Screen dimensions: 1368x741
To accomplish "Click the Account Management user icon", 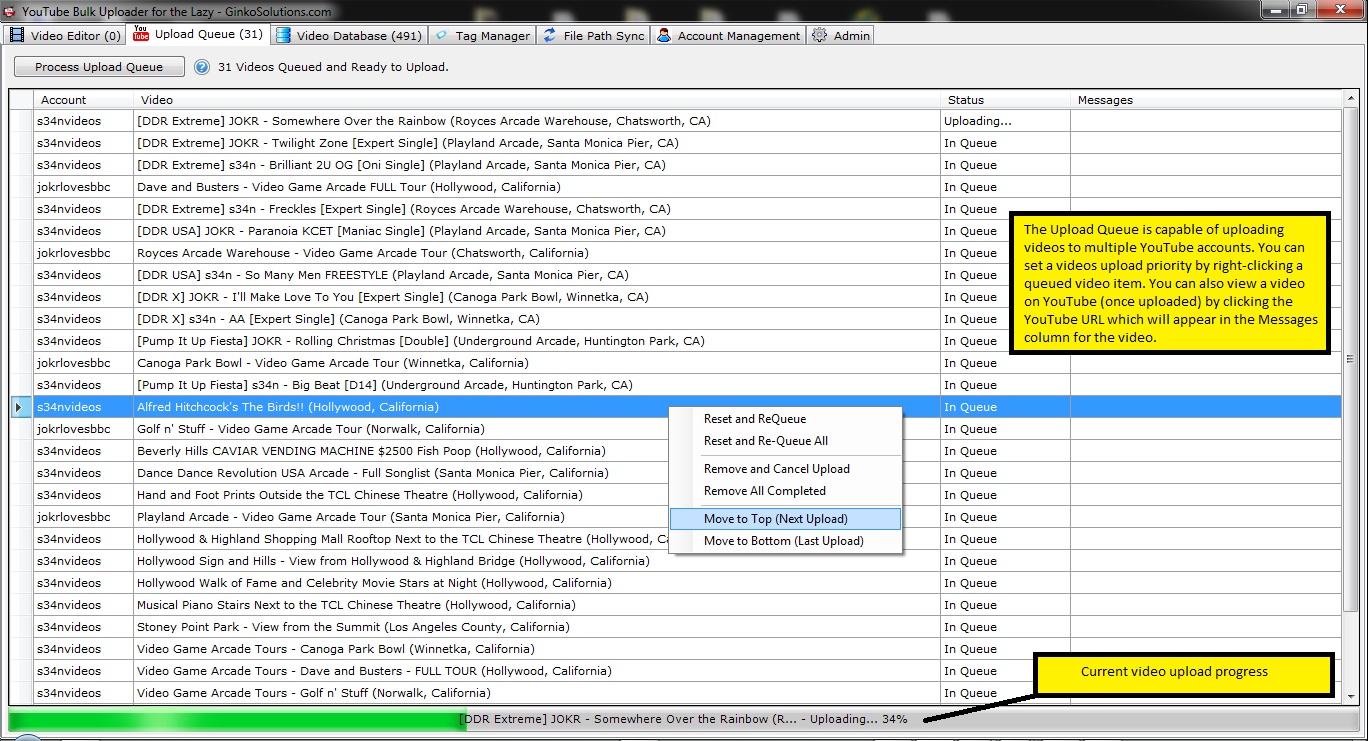I will 664,35.
